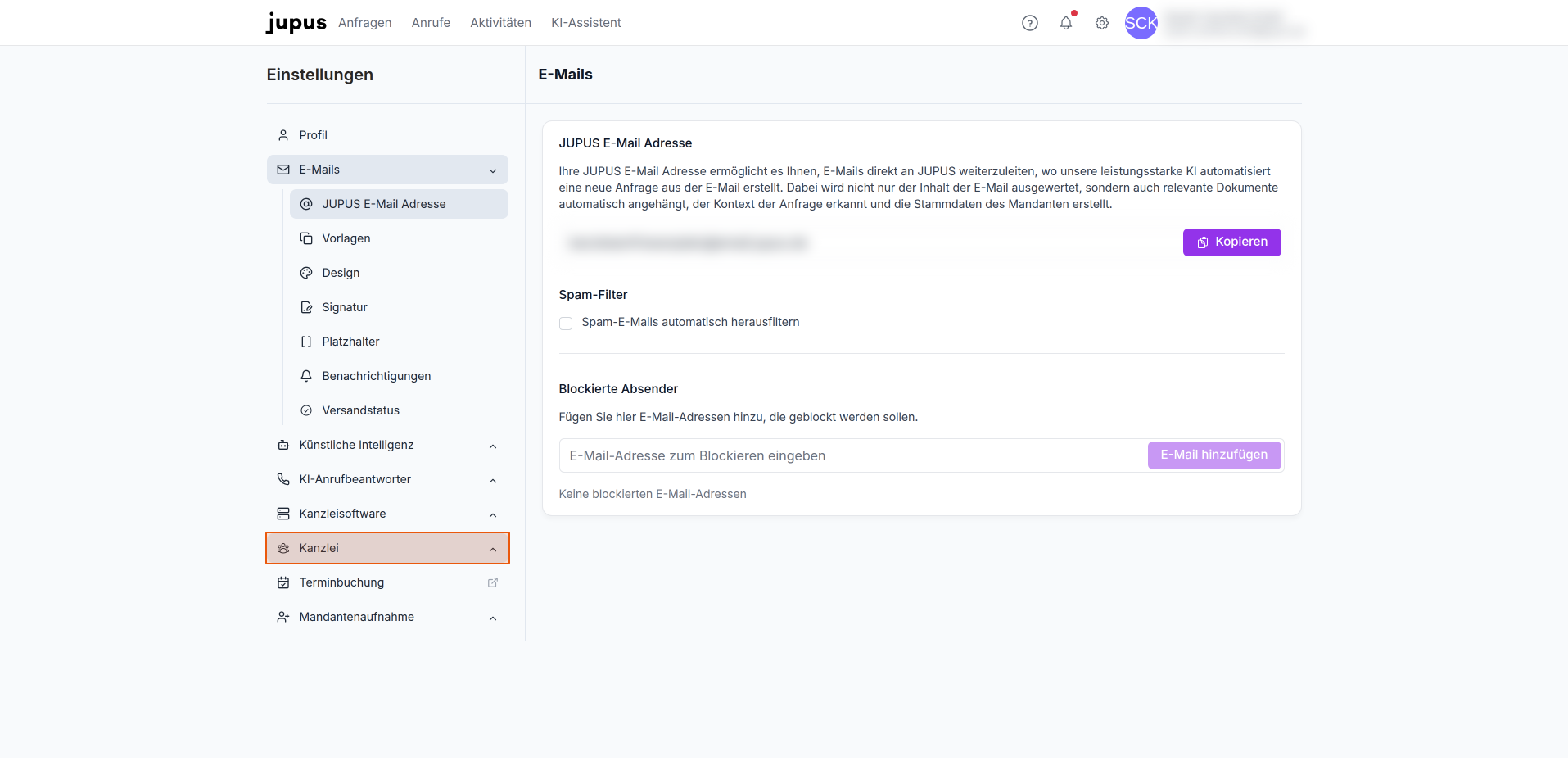
Task: Click the Benachrichtigungen bell icon in sidebar
Action: pos(306,376)
